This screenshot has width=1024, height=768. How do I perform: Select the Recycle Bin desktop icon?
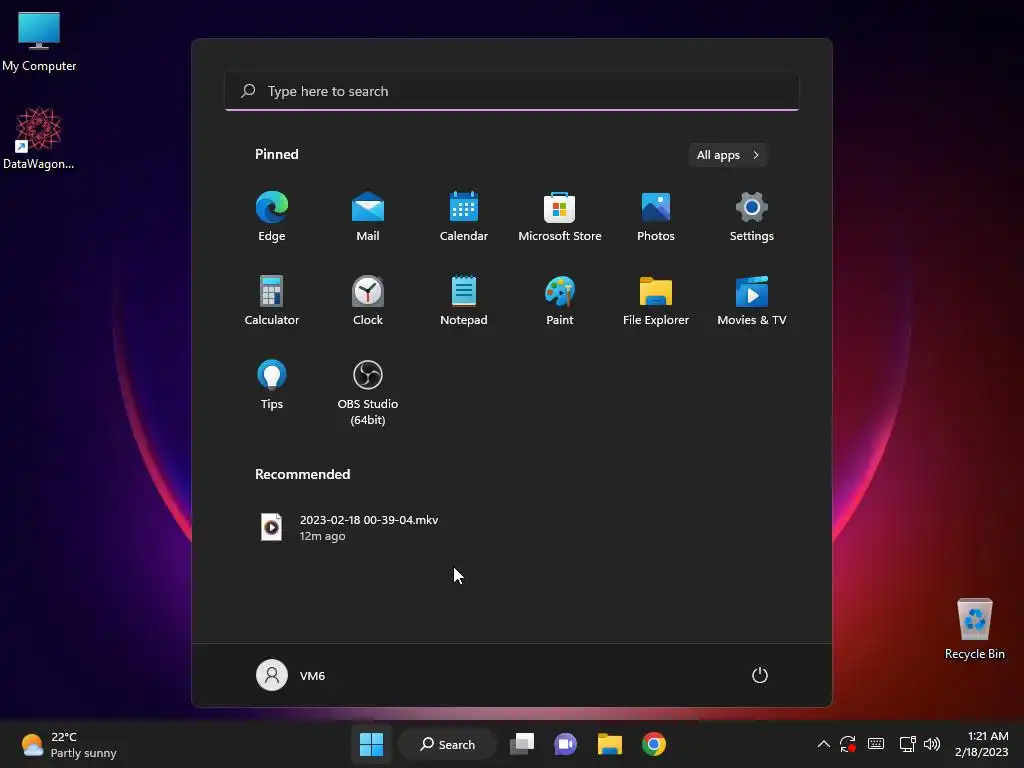974,630
